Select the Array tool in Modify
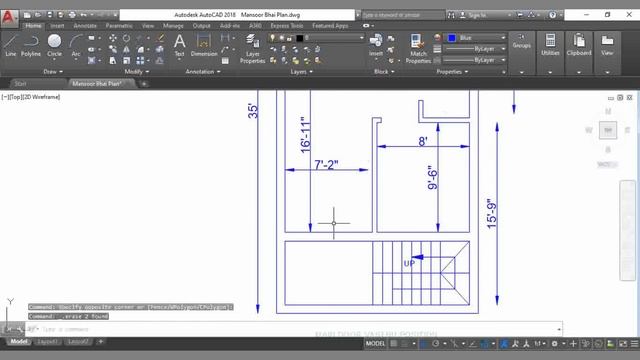Viewport: 640px width, 360px height. coord(140,60)
